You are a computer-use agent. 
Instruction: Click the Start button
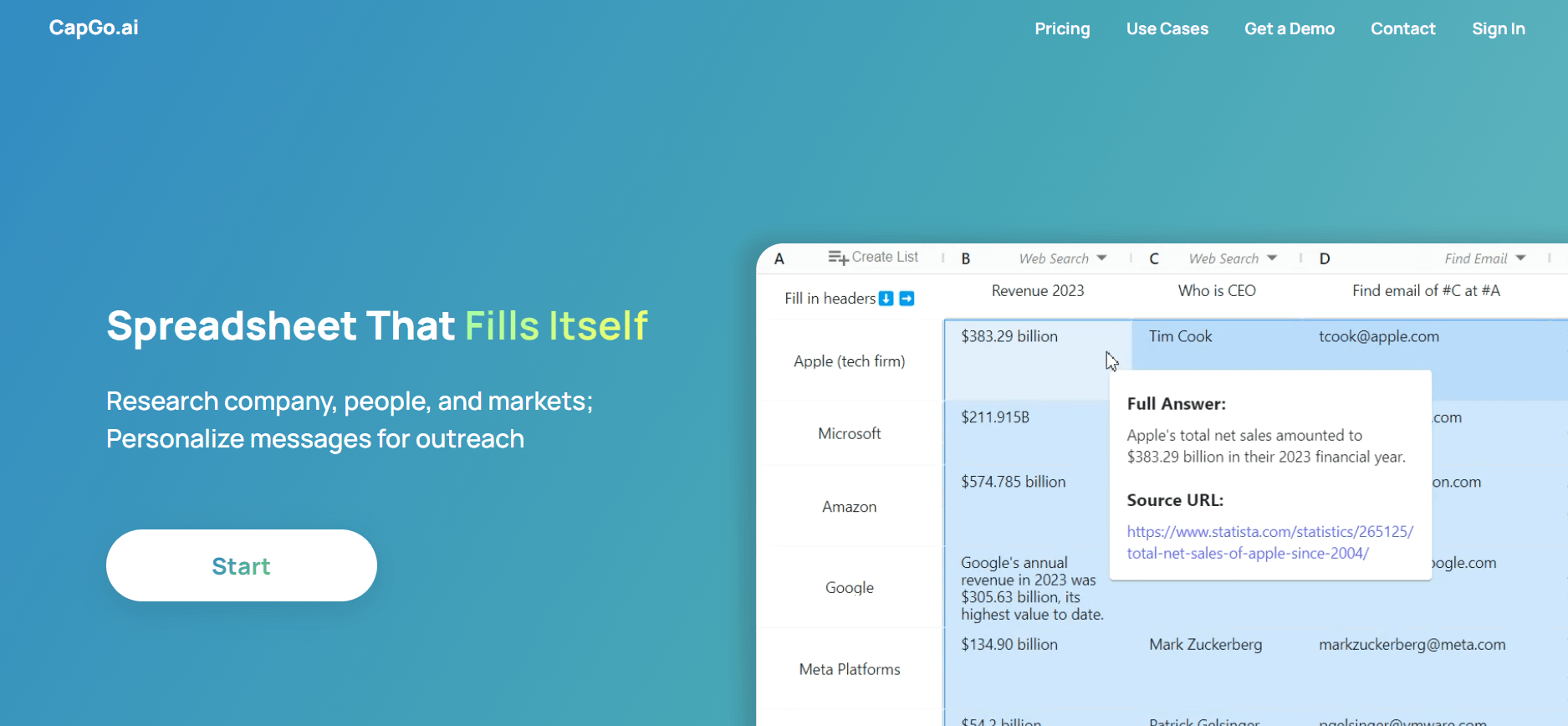pos(242,565)
